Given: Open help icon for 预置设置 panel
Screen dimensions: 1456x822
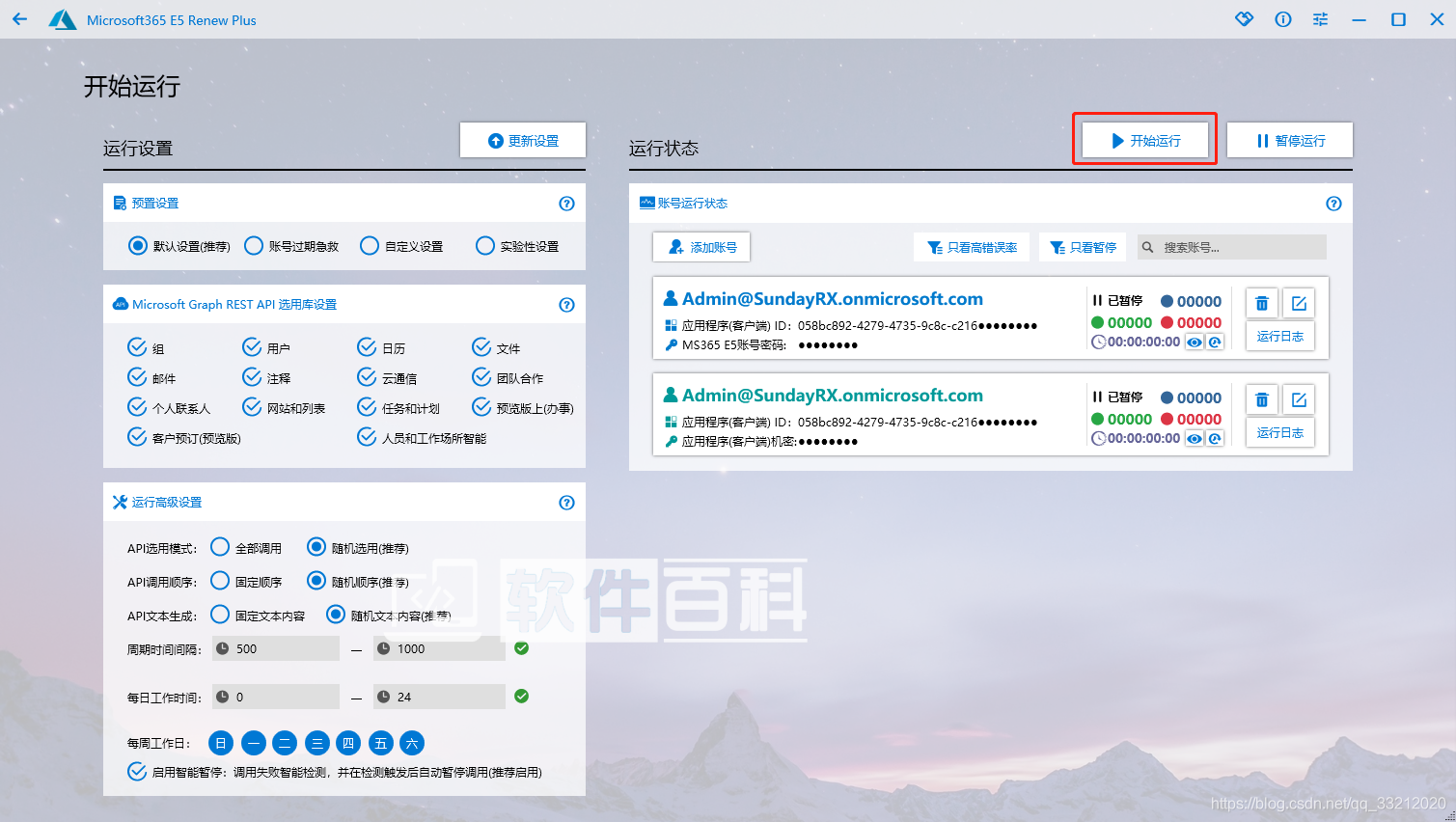Looking at the screenshot, I should pos(566,204).
